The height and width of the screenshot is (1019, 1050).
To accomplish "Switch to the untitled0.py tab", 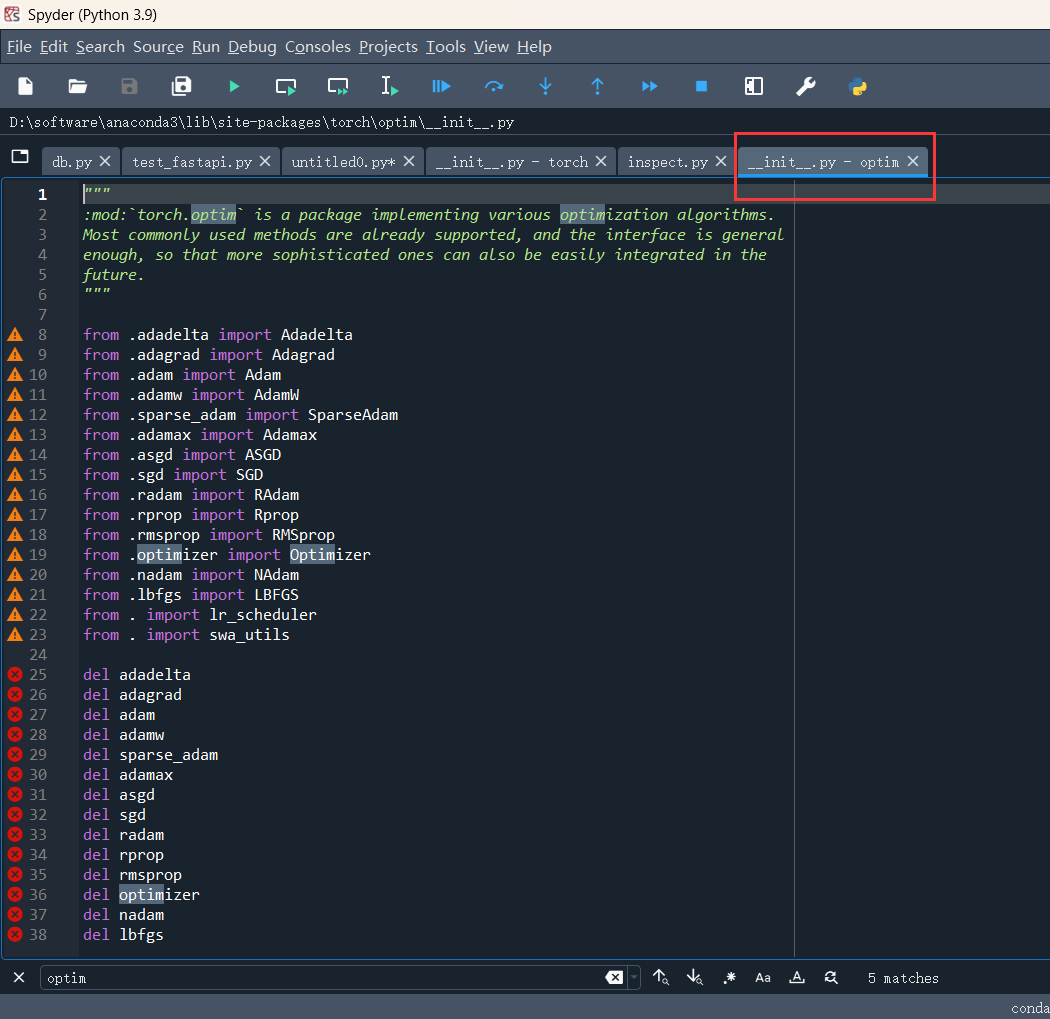I will 343,162.
